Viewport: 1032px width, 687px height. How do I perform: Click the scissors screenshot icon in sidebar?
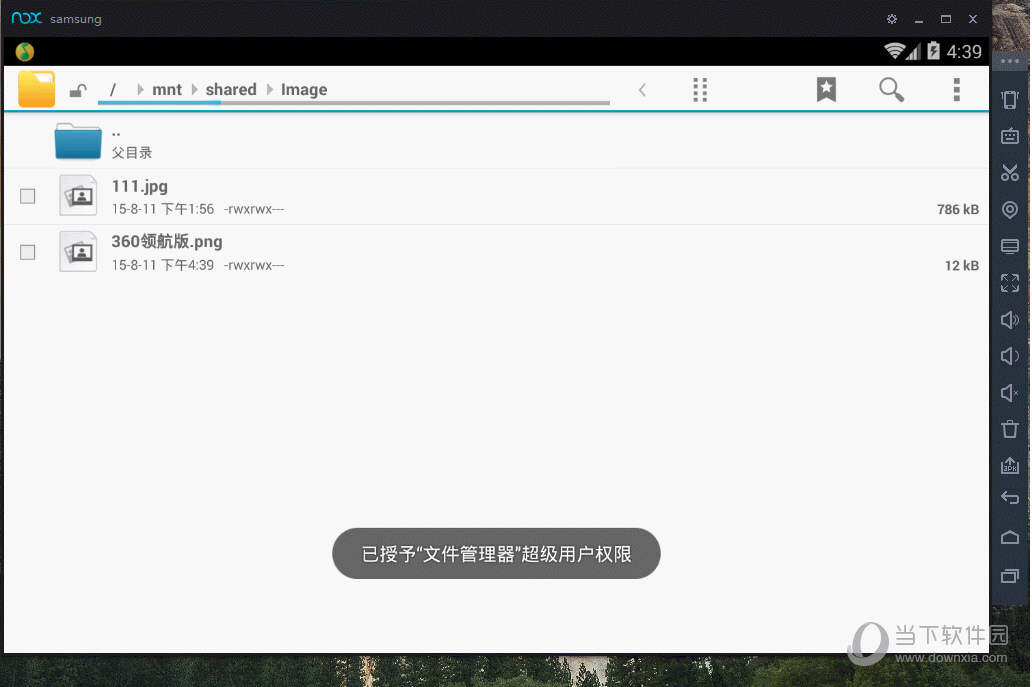(1009, 173)
